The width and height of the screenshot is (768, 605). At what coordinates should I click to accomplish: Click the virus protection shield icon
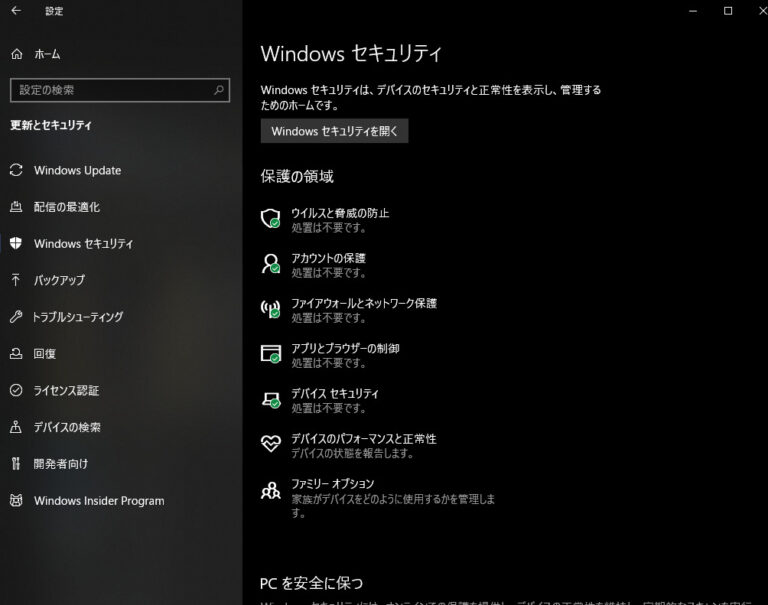pos(270,218)
